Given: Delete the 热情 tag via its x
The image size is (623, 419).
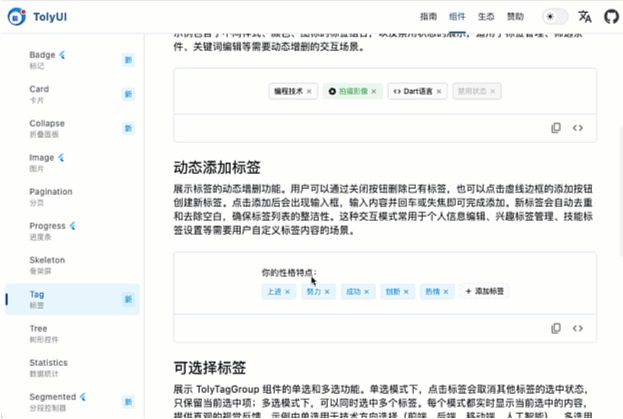Looking at the screenshot, I should (446, 292).
